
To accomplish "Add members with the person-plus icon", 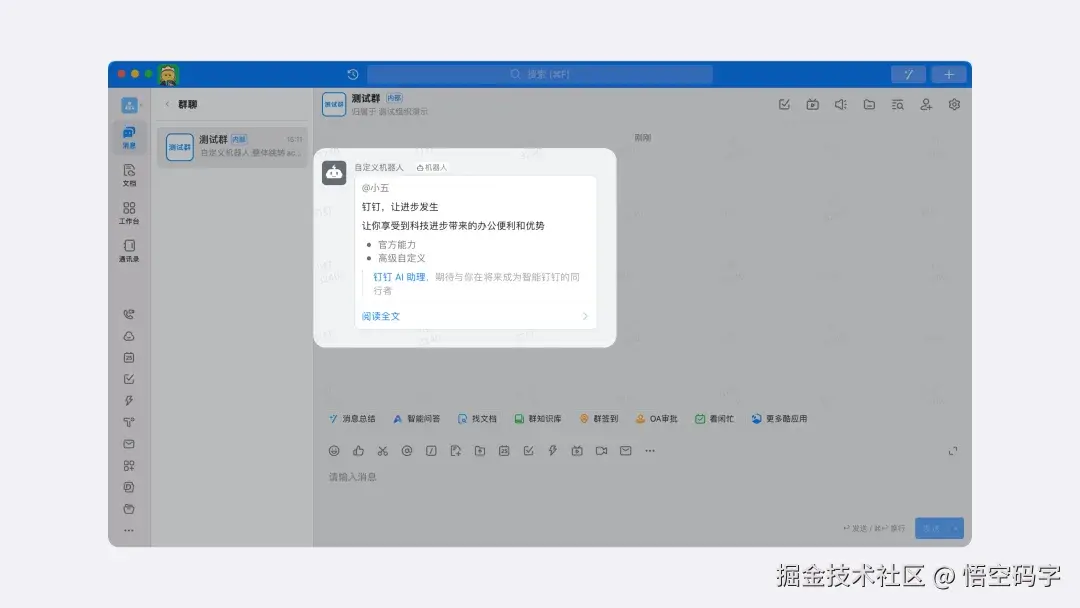I will click(x=925, y=103).
